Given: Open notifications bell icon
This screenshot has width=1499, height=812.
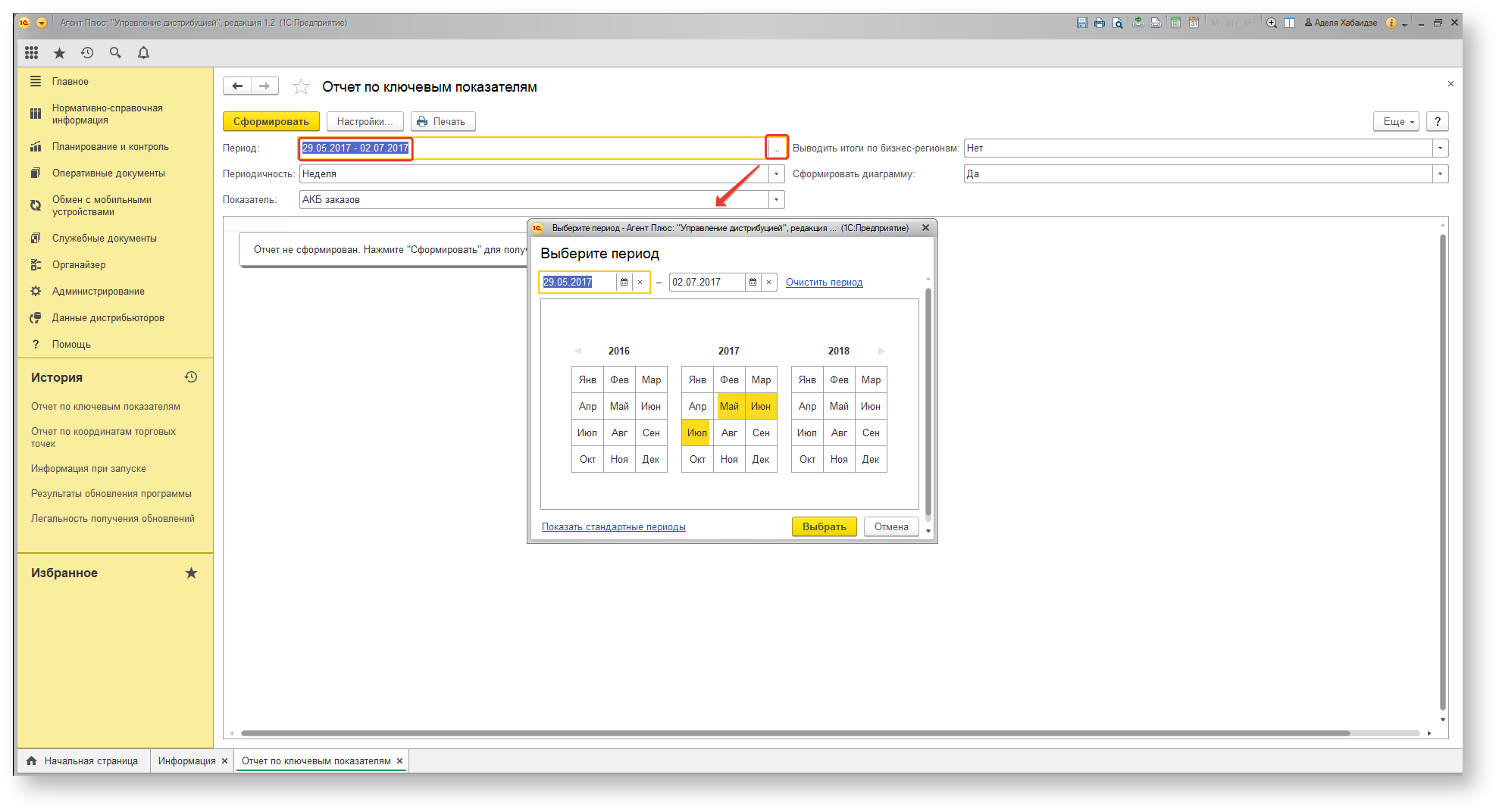Looking at the screenshot, I should pyautogui.click(x=143, y=52).
